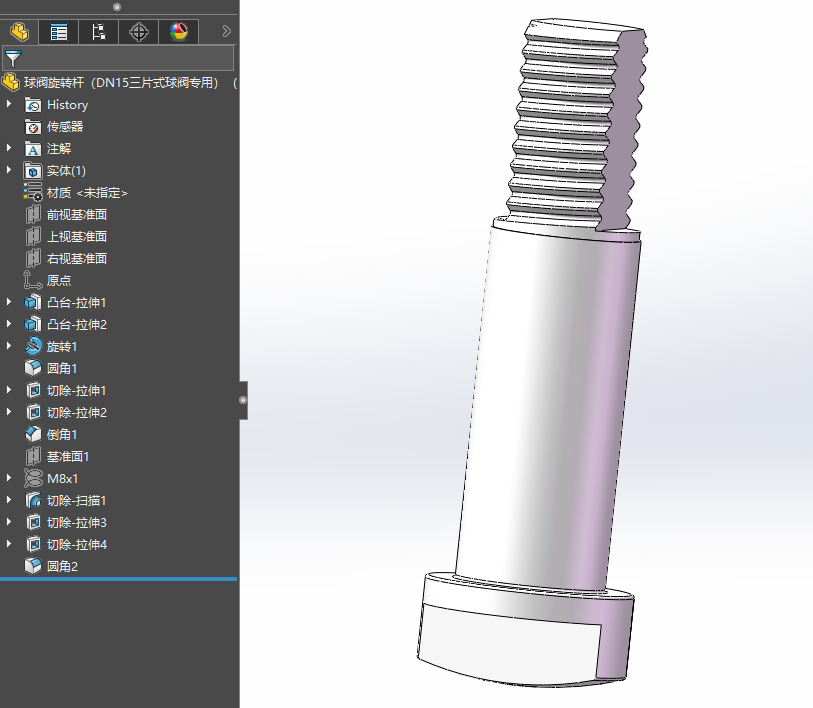Expand the 切除-拉伸2 feature

click(9, 412)
